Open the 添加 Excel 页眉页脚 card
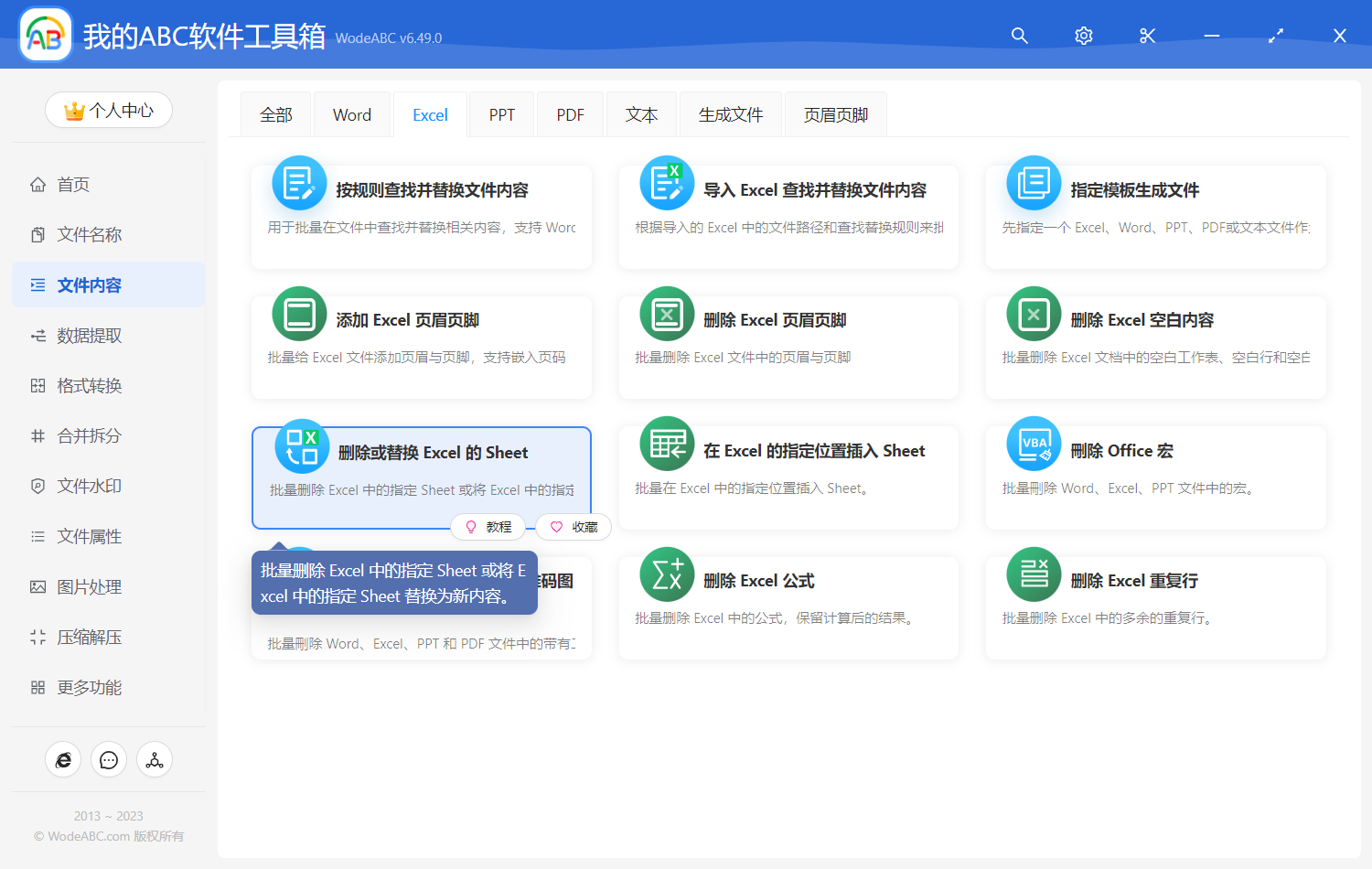The image size is (1372, 869). [421, 347]
